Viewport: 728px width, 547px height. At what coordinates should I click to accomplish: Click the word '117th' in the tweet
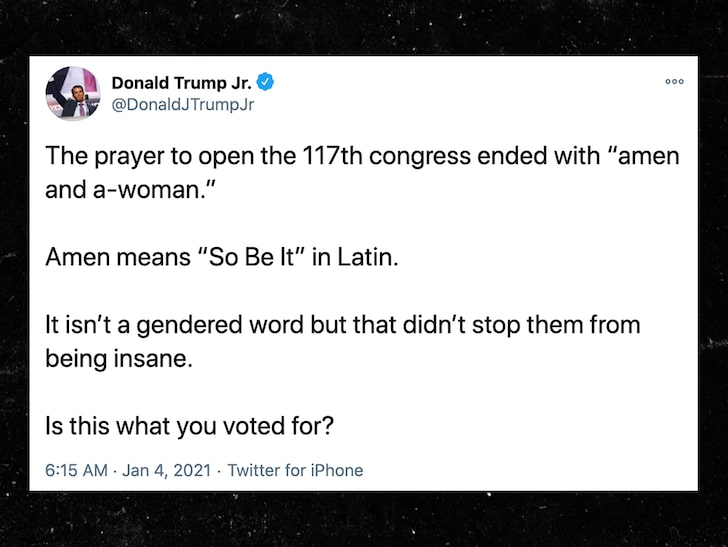tap(332, 156)
